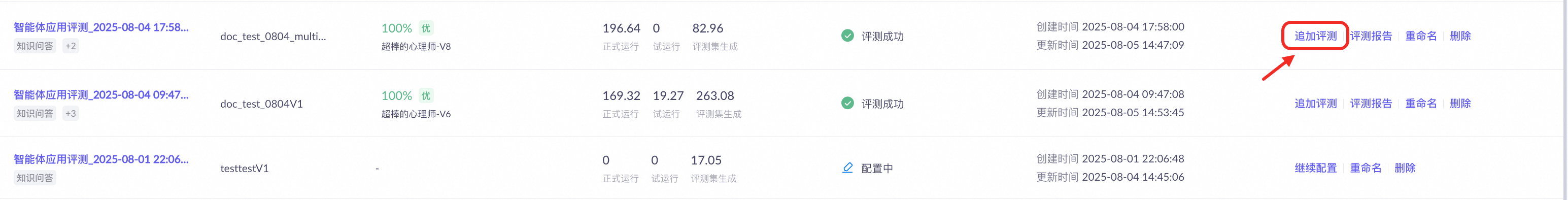
Task: Click 重命名 for doc_test_0804V1 row
Action: [x=1421, y=104]
